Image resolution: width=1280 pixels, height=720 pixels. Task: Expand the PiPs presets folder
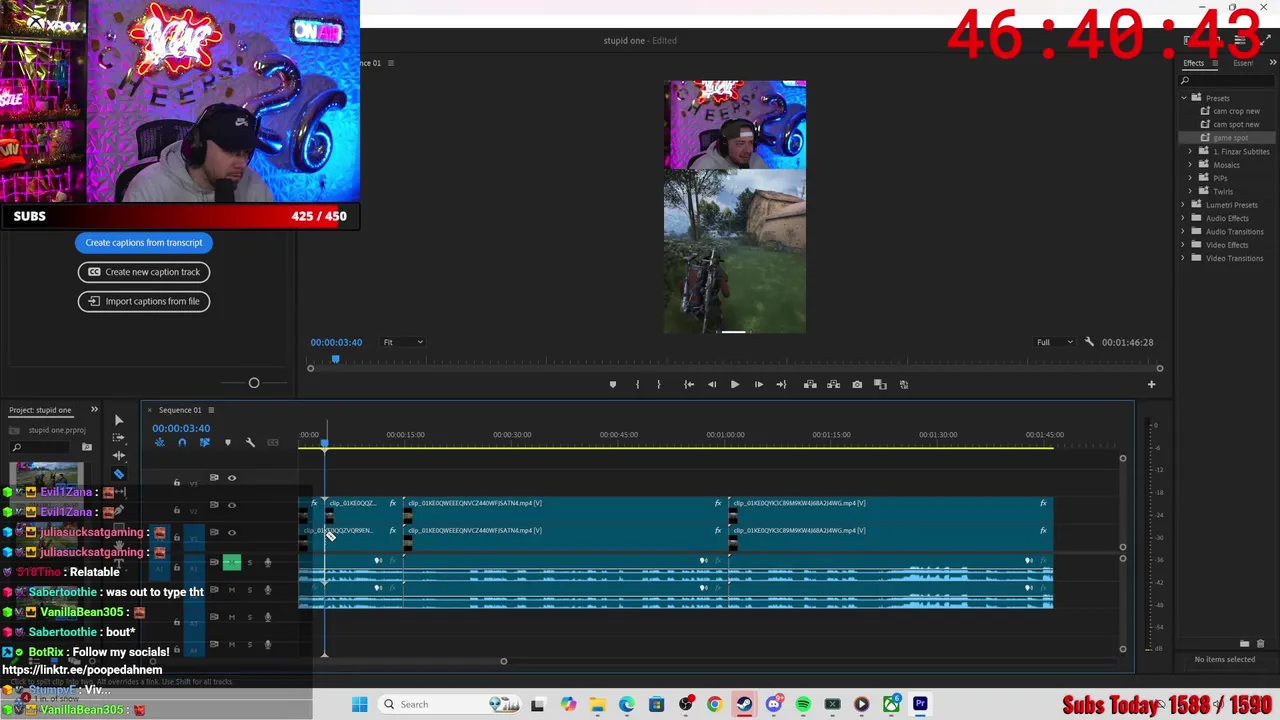[1190, 178]
